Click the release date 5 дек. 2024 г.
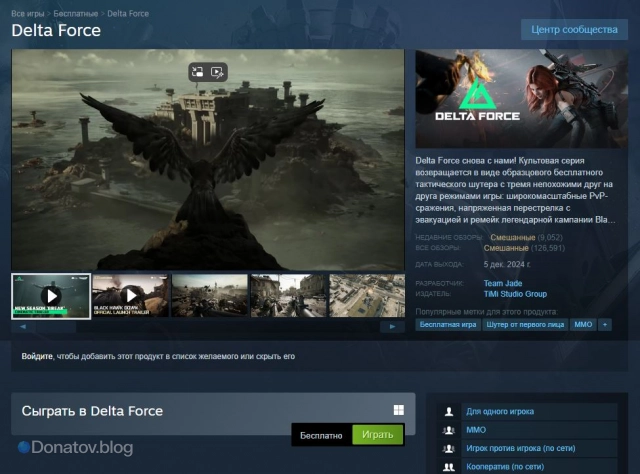 tap(507, 264)
